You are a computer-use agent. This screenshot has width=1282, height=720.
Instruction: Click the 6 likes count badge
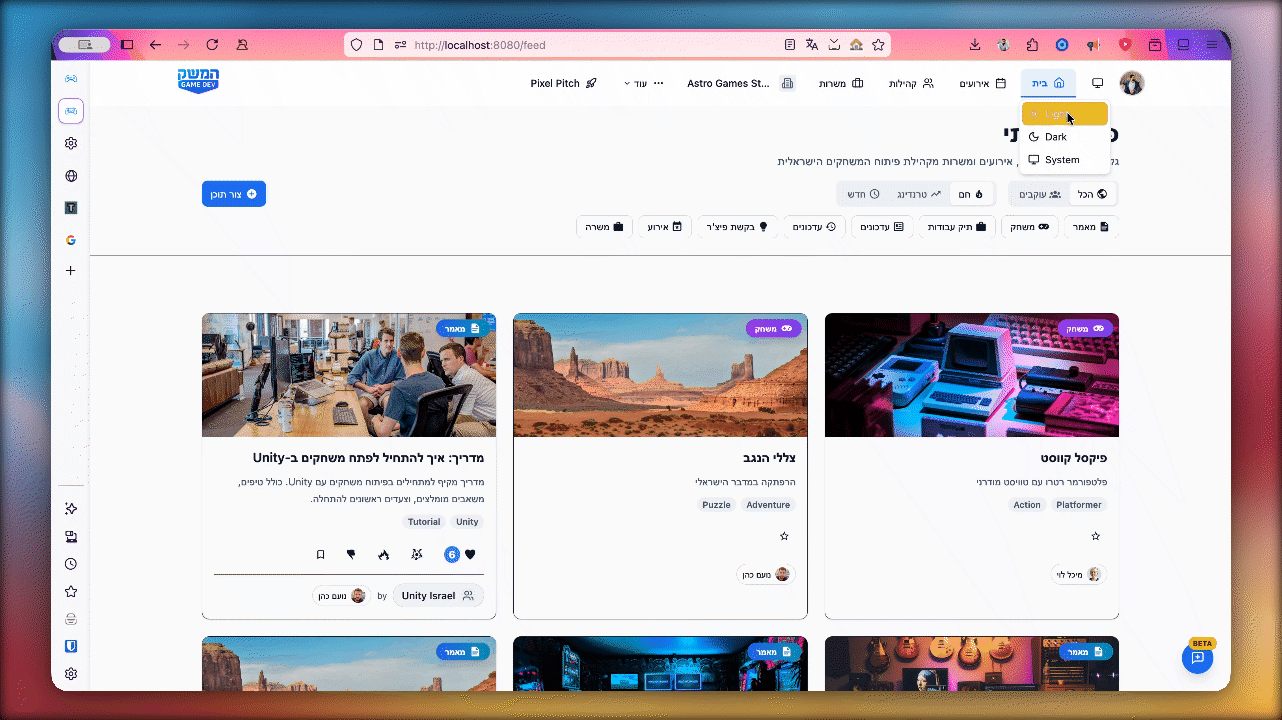452,554
